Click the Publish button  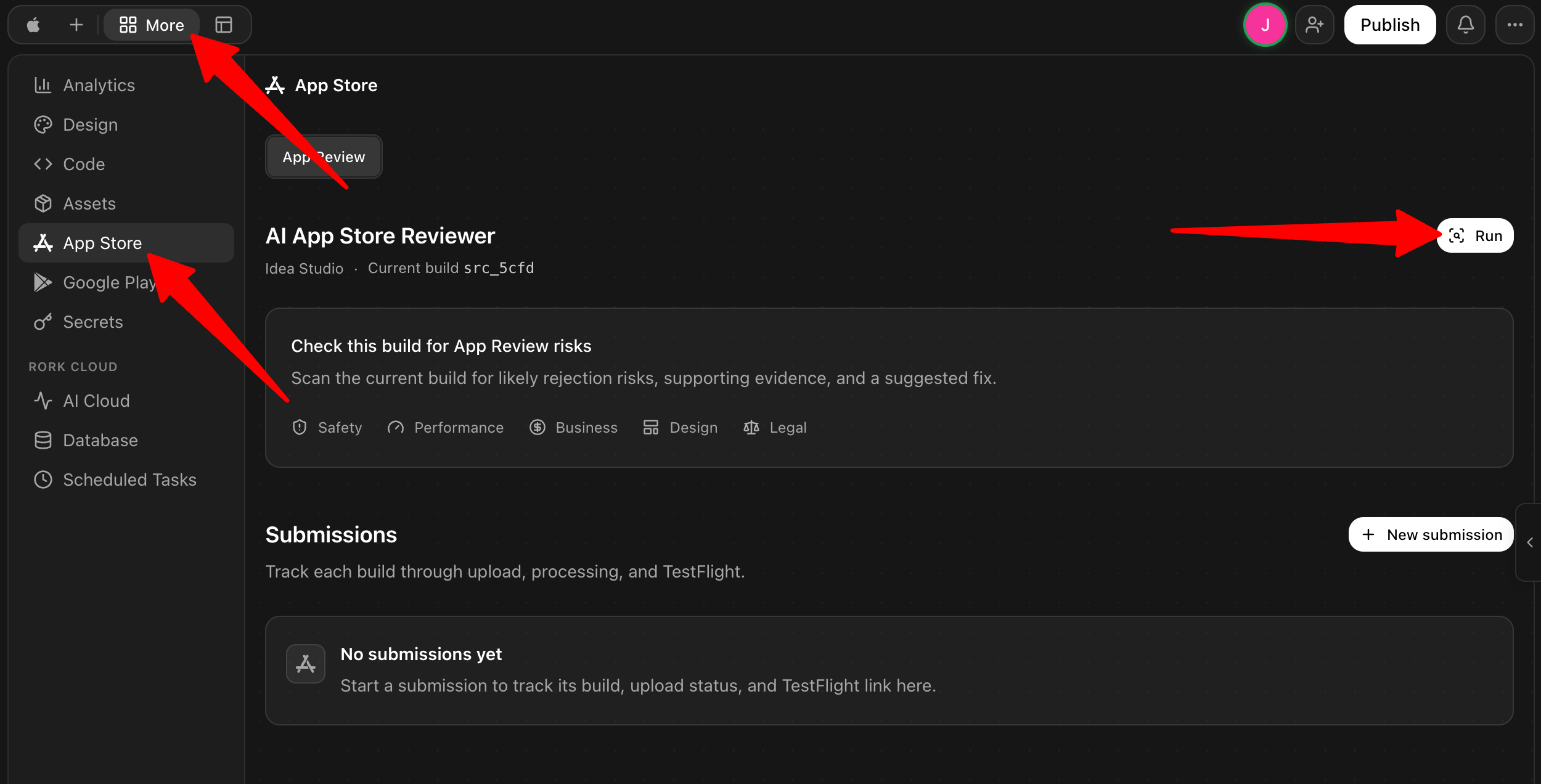tap(1389, 25)
